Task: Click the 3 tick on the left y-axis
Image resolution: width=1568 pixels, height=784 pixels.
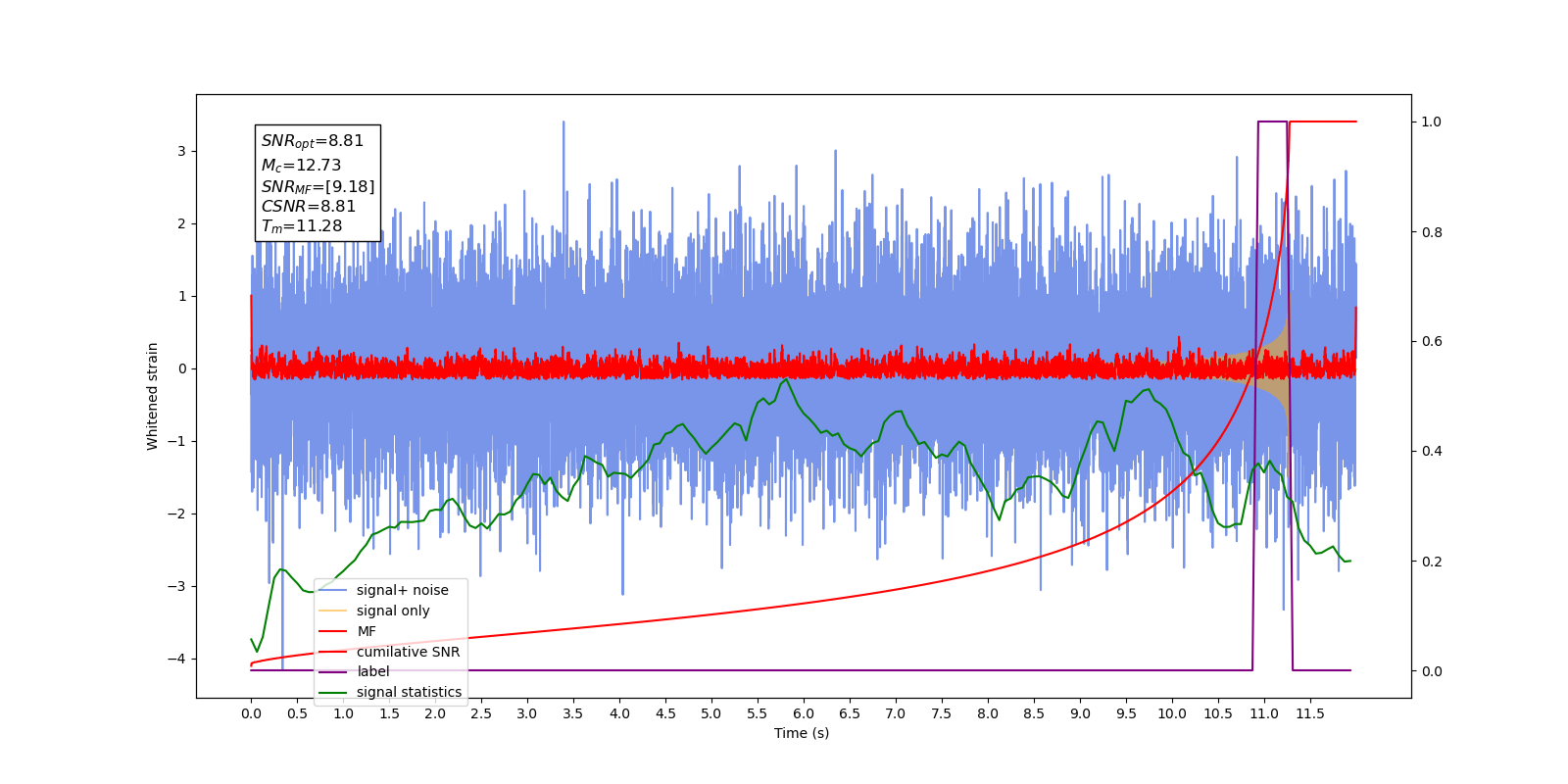Action: tap(181, 151)
